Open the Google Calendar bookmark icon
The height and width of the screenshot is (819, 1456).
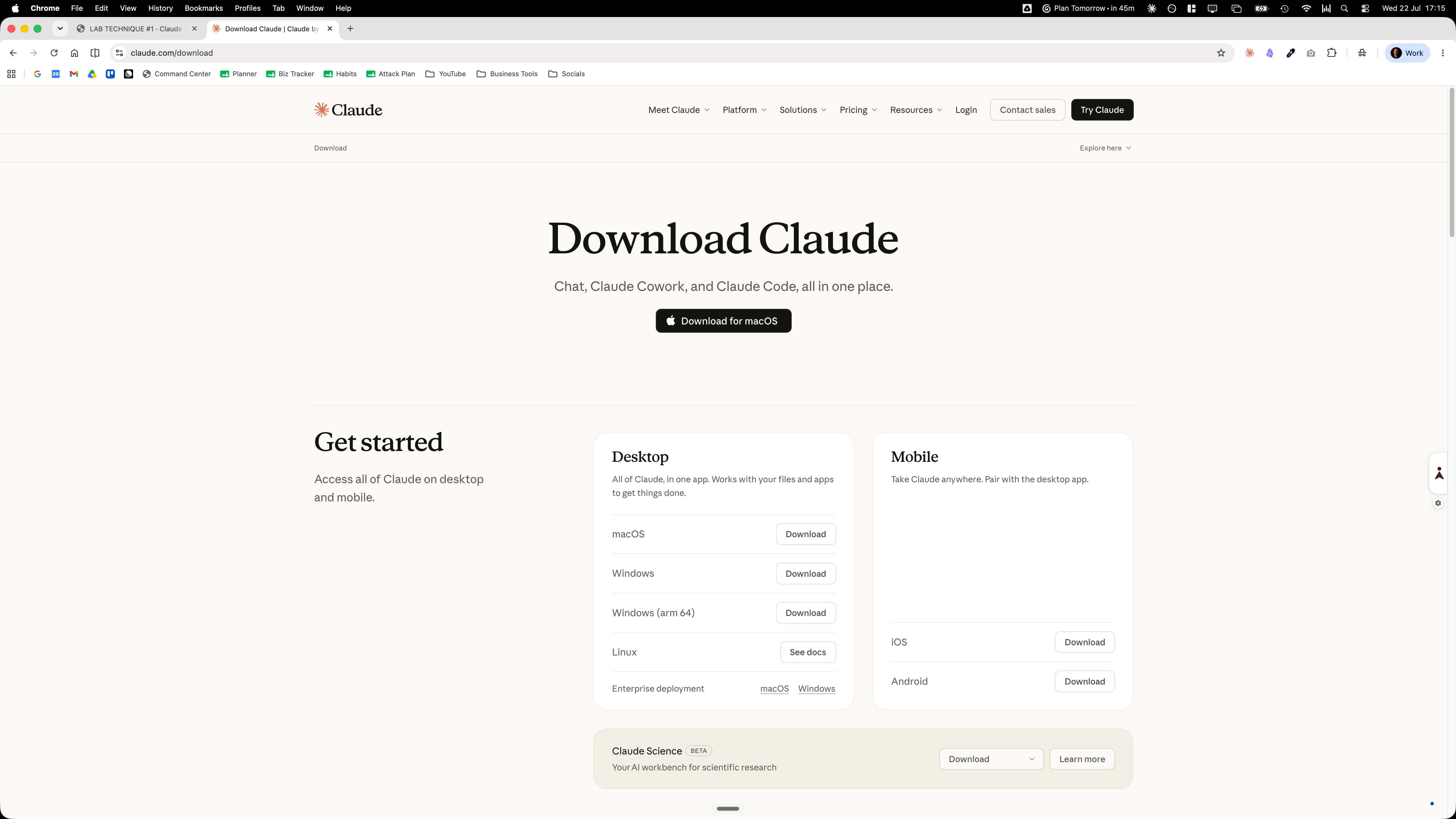(x=55, y=73)
